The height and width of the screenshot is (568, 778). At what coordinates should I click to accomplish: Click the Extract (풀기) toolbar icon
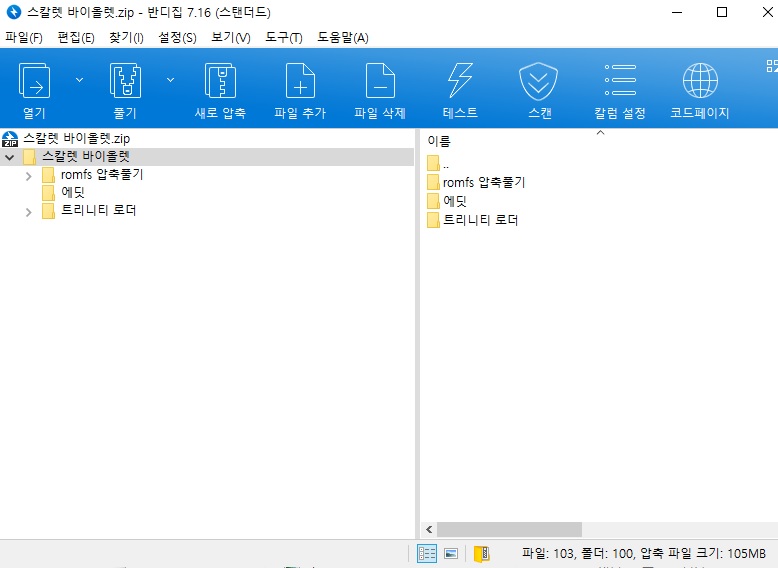(125, 80)
